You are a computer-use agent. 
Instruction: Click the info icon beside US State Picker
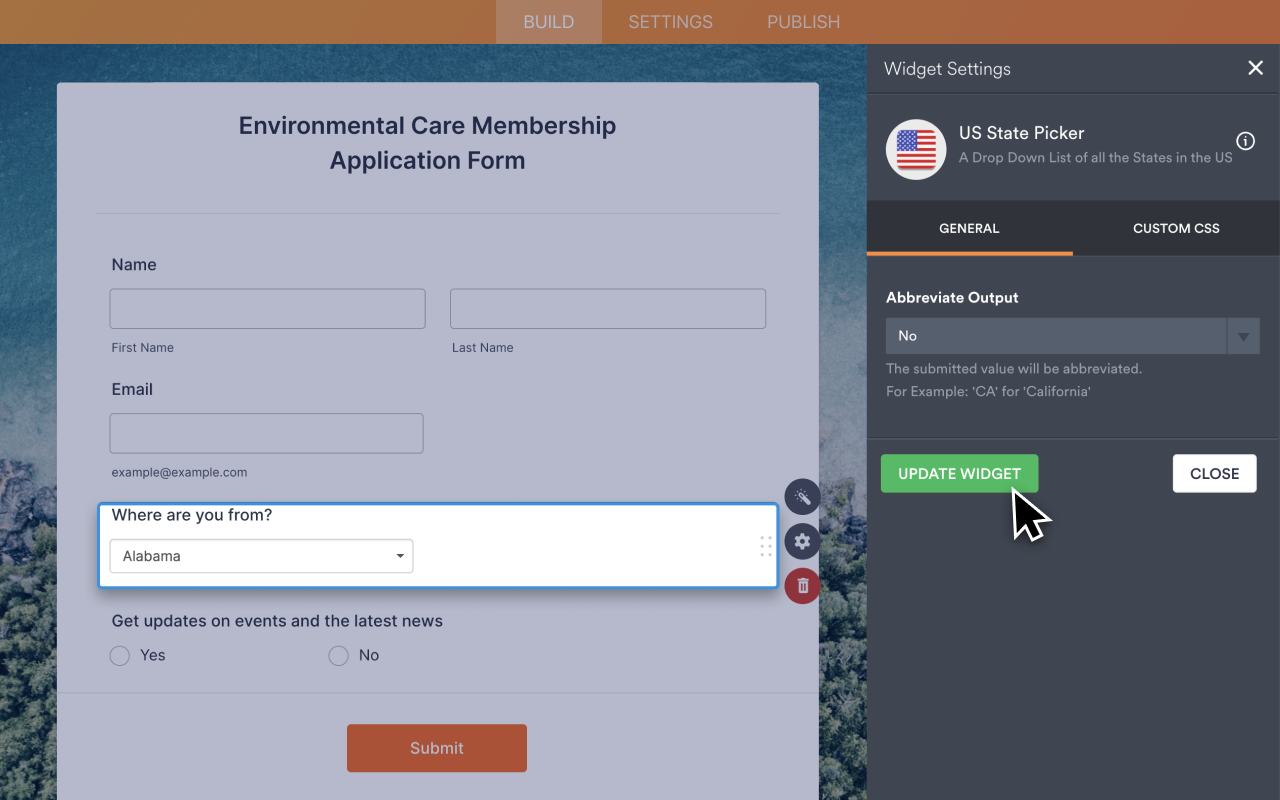click(1245, 141)
